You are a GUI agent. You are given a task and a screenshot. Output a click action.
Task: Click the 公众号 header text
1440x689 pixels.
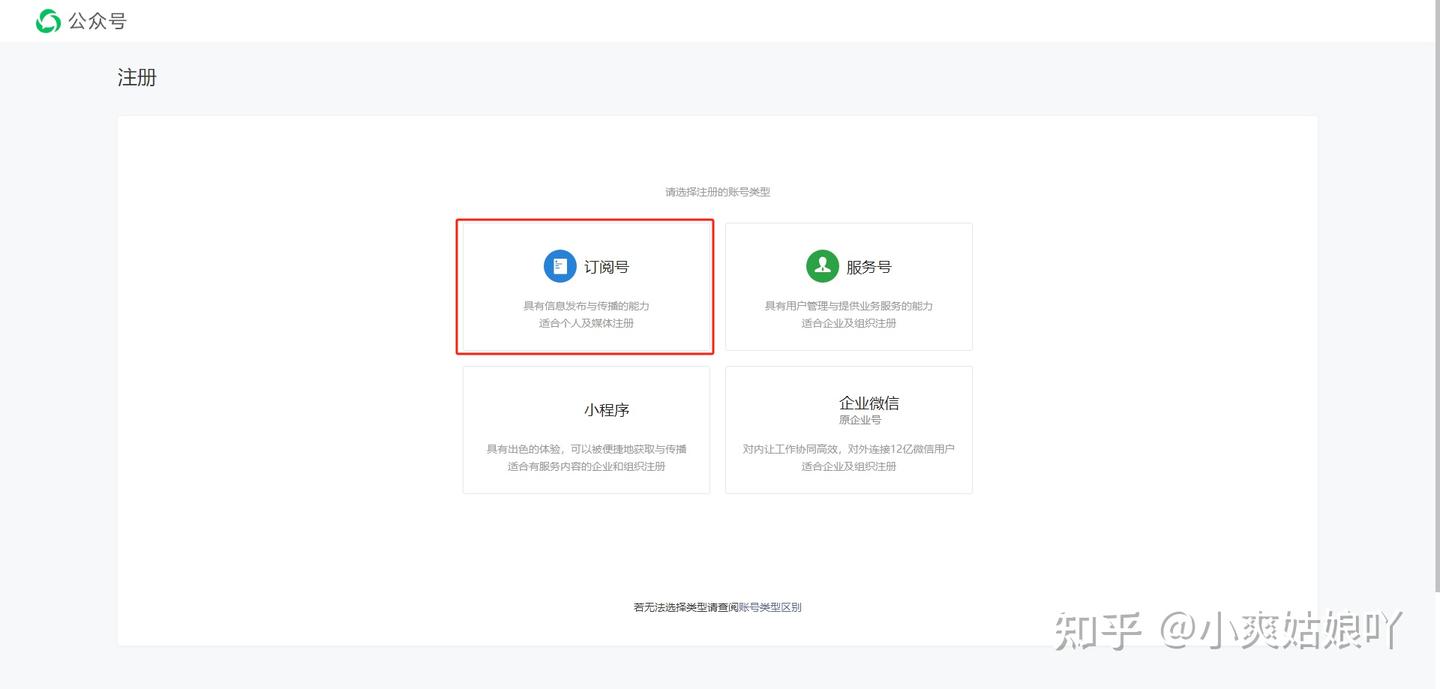[x=97, y=21]
